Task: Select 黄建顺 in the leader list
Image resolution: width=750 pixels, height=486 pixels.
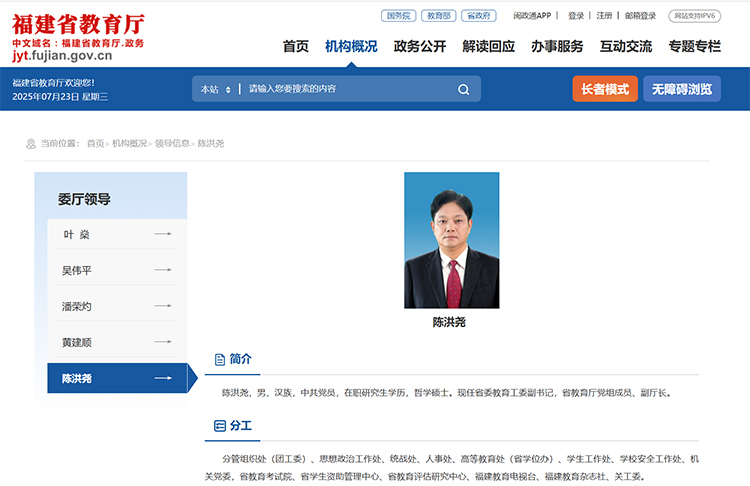Action: (x=77, y=342)
